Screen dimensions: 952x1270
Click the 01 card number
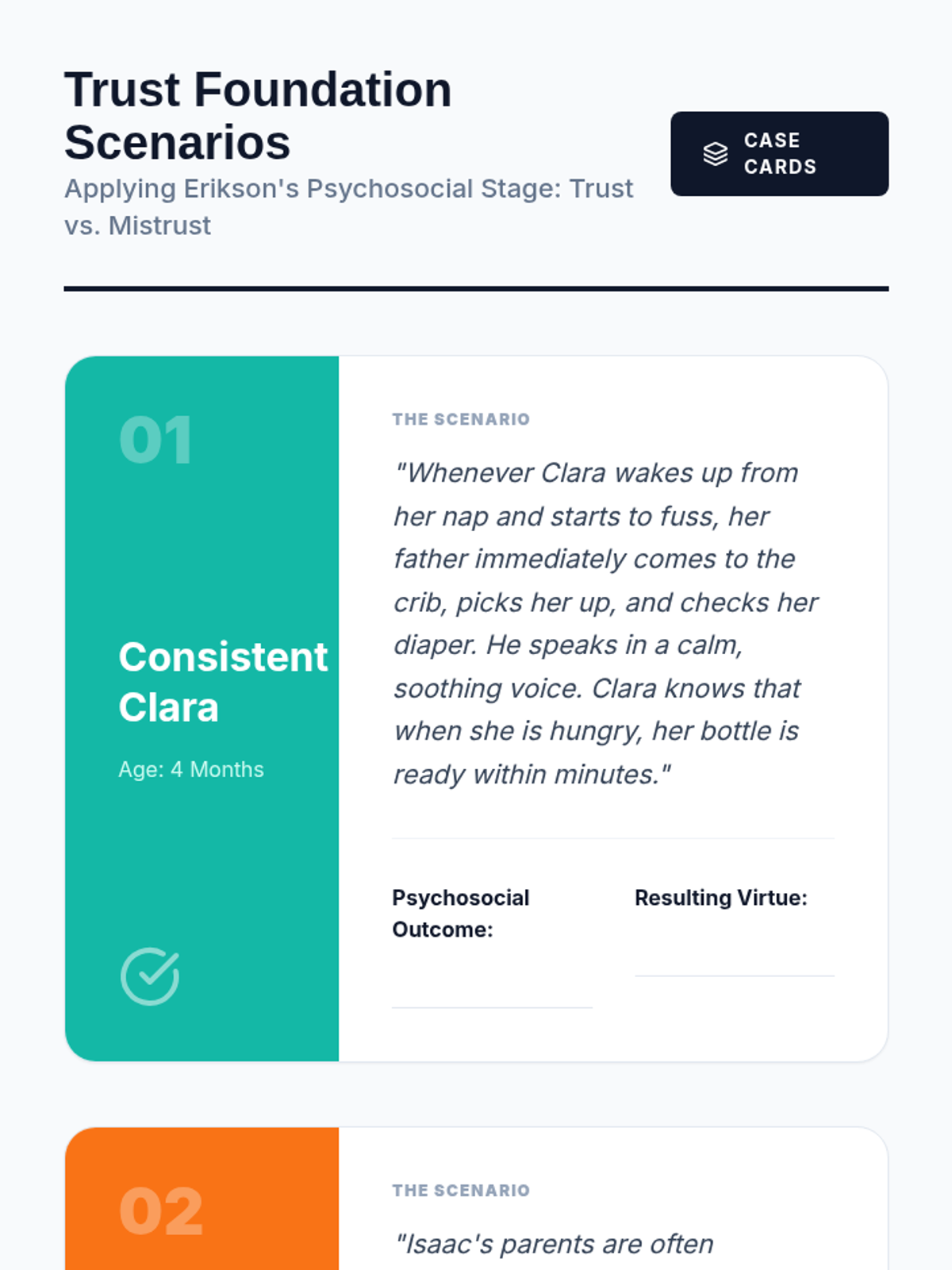point(155,440)
